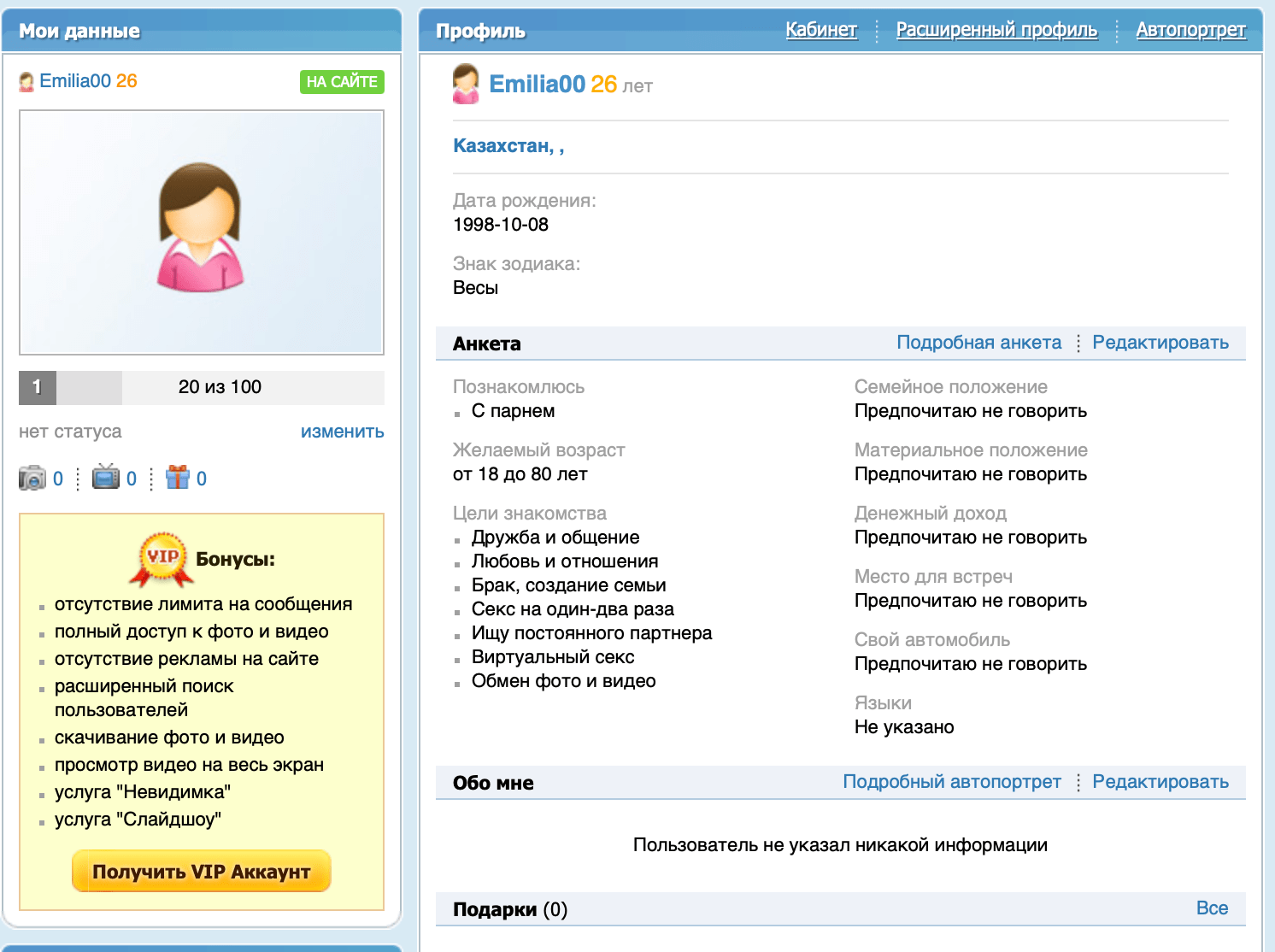
Task: Click 'изменить' to change status
Action: 342,432
